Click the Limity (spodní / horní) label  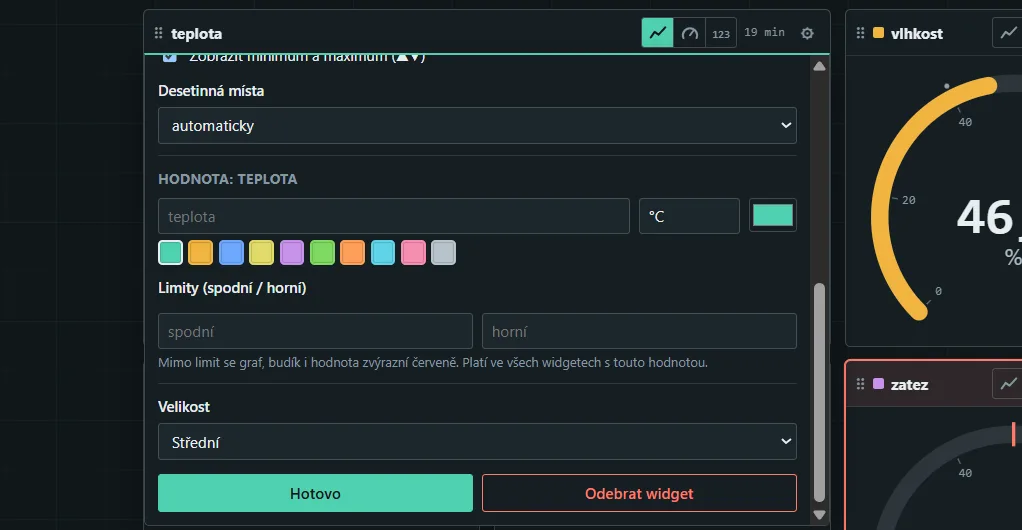232,287
